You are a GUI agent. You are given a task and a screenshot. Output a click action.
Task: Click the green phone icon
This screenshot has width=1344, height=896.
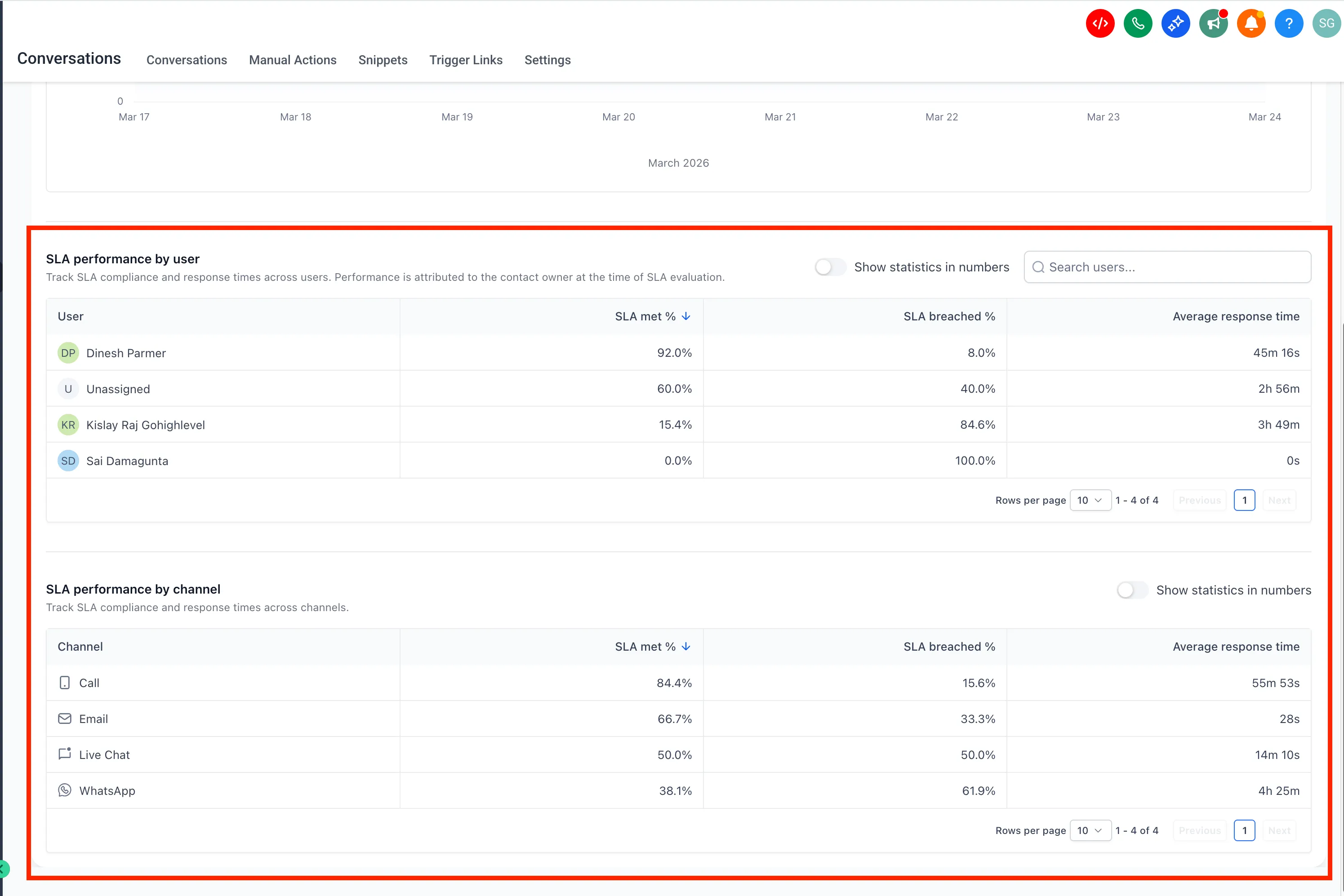[1137, 23]
